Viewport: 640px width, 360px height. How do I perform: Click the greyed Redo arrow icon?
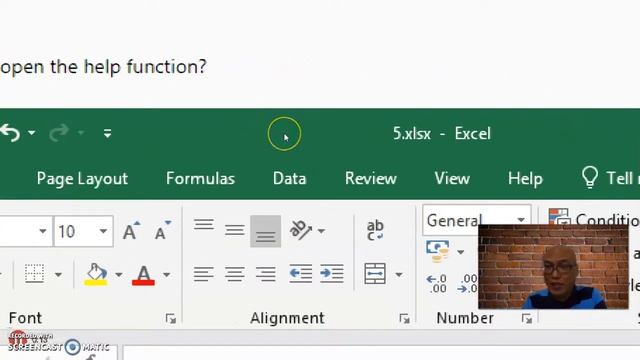[x=59, y=133]
